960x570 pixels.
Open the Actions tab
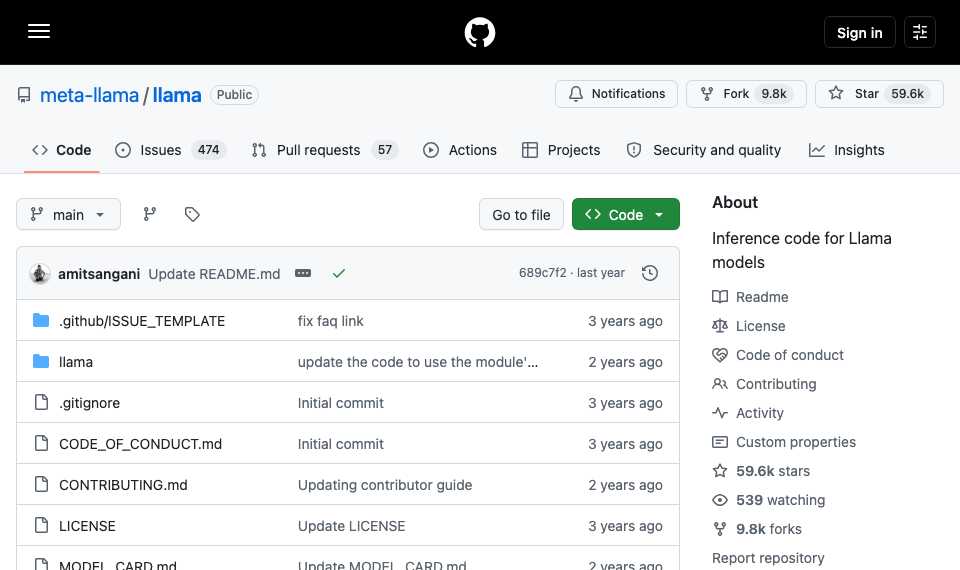pos(460,150)
